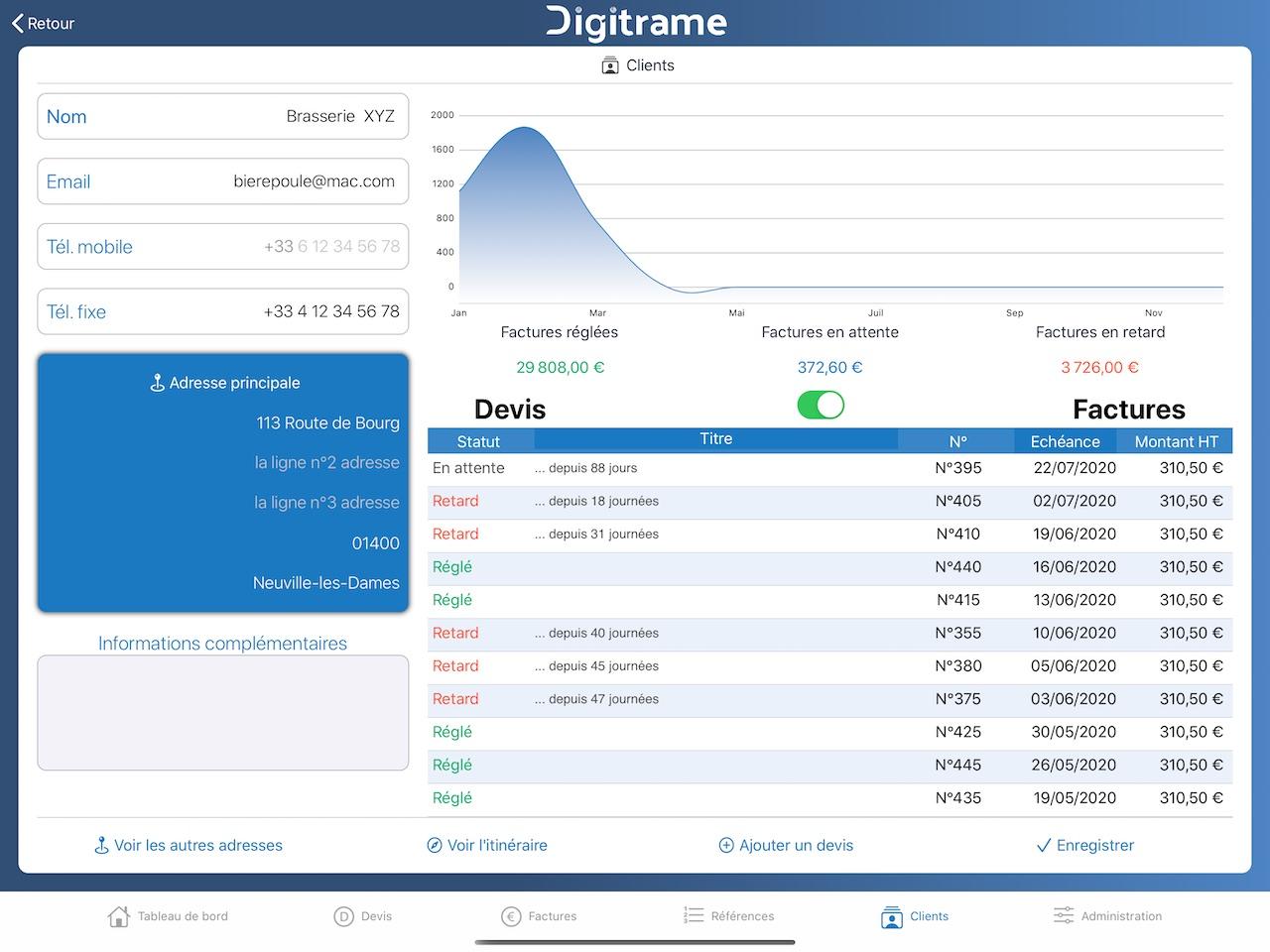Viewport: 1270px width, 952px height.
Task: Tap the Retour back chevron icon
Action: click(18, 23)
